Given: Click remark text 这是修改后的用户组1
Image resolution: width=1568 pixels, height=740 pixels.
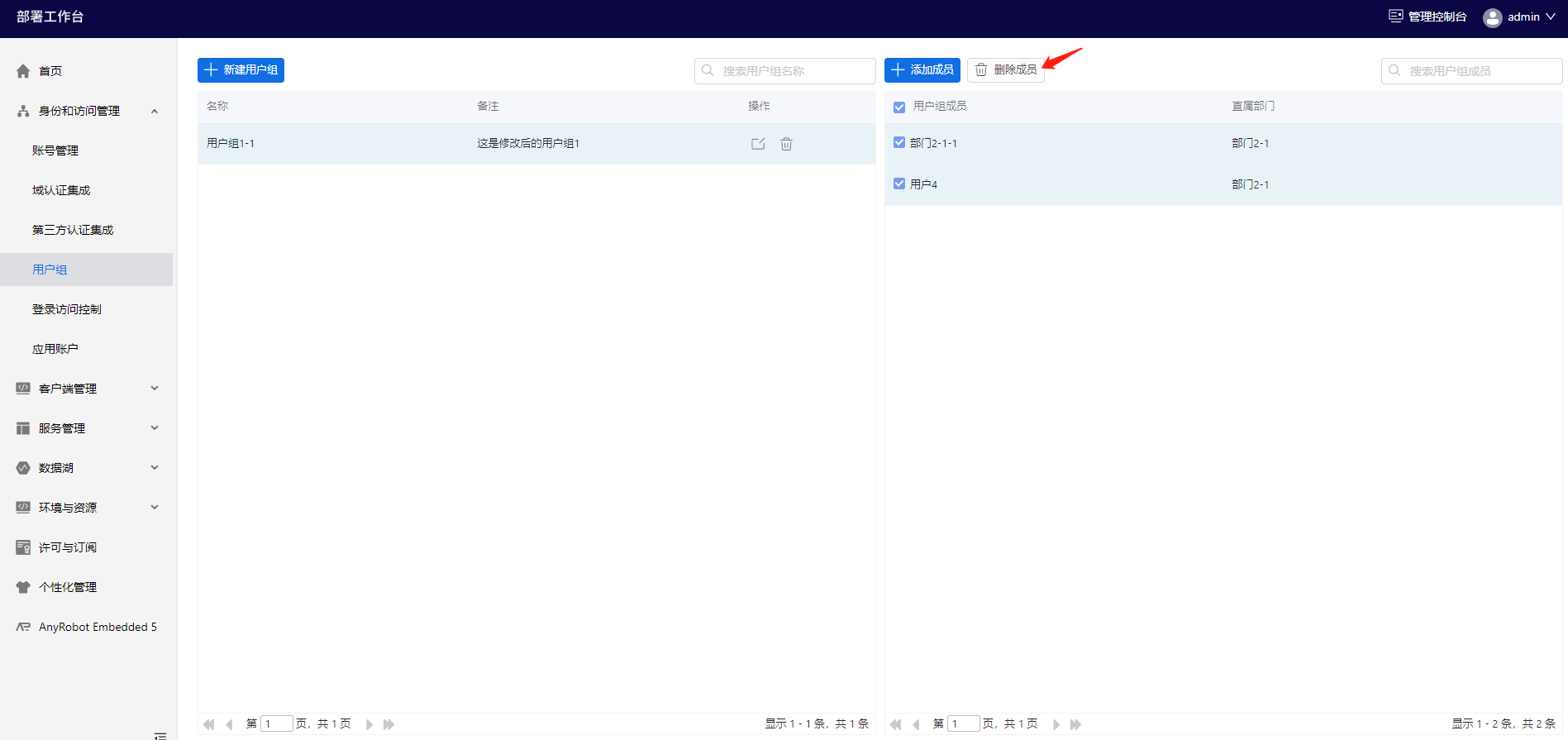Looking at the screenshot, I should (528, 144).
